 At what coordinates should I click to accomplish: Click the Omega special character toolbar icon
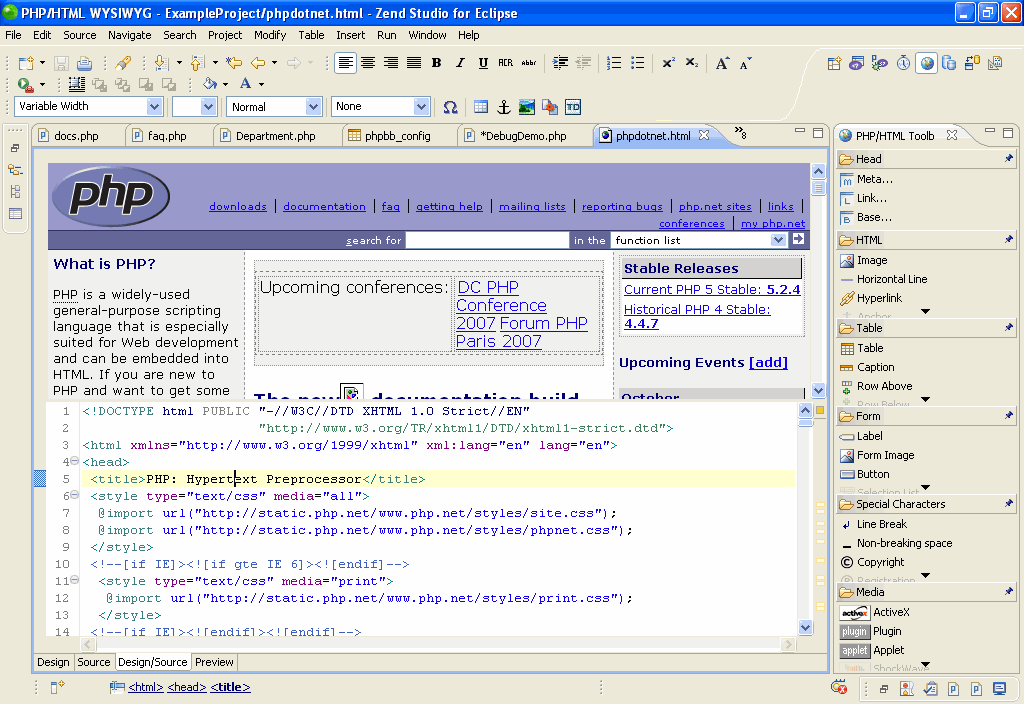point(450,106)
